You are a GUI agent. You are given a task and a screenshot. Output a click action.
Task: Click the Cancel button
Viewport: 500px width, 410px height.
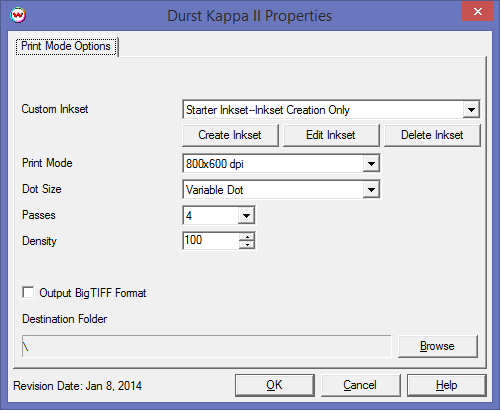(x=360, y=385)
